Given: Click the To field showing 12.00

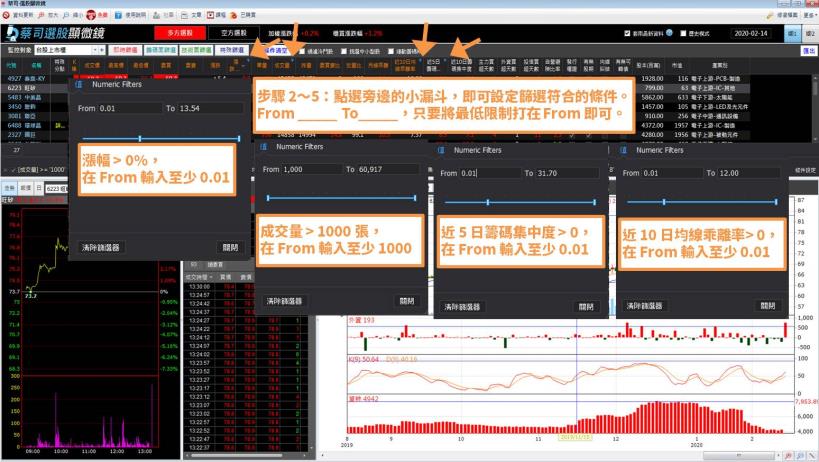Looking at the screenshot, I should click(748, 173).
